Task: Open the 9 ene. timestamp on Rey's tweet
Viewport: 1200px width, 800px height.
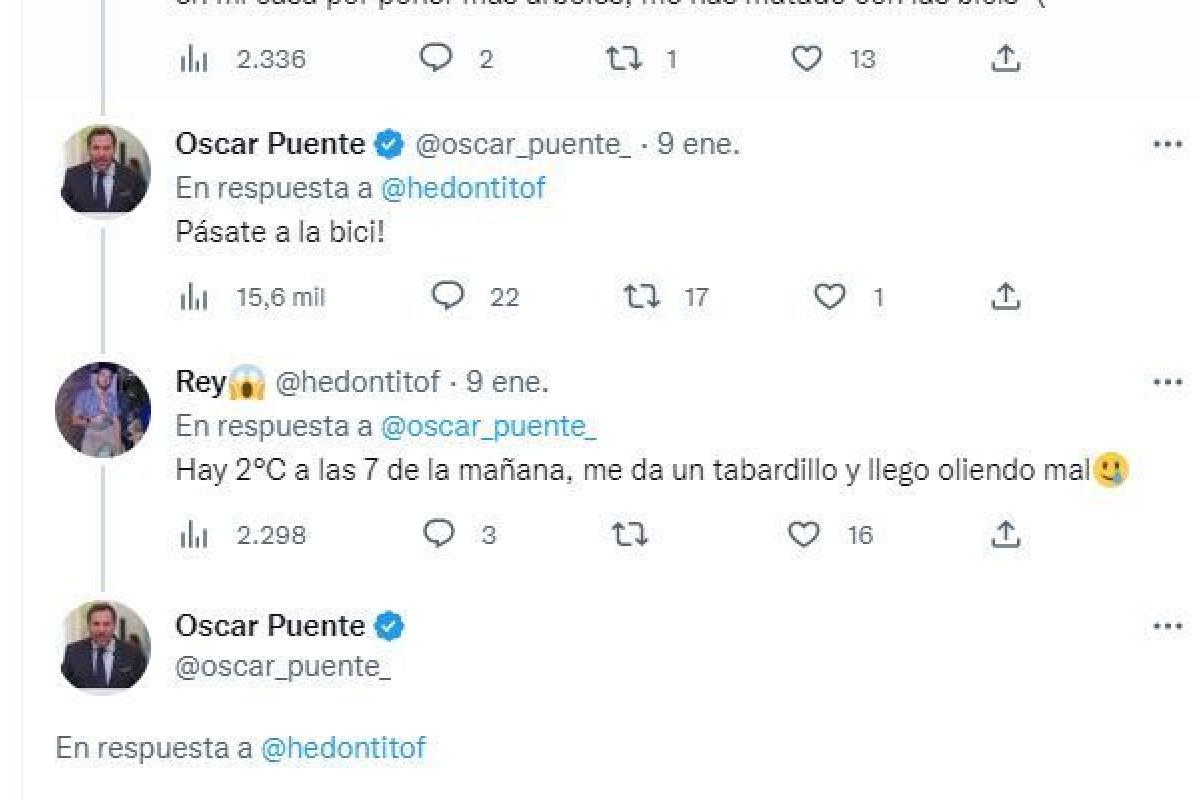Action: click(507, 382)
